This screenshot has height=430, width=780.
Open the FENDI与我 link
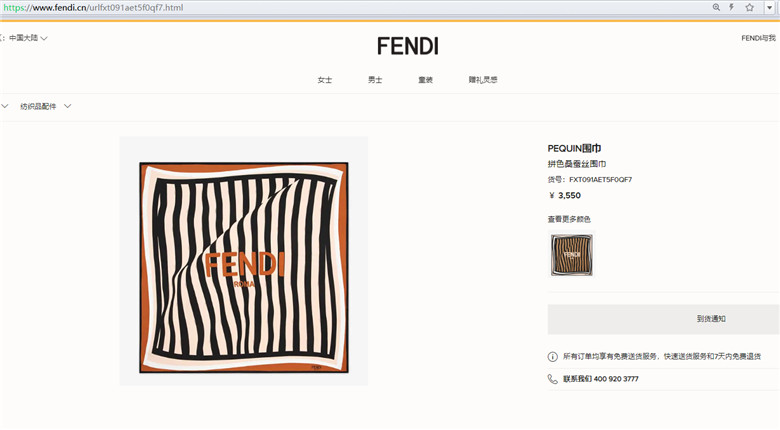pos(758,38)
